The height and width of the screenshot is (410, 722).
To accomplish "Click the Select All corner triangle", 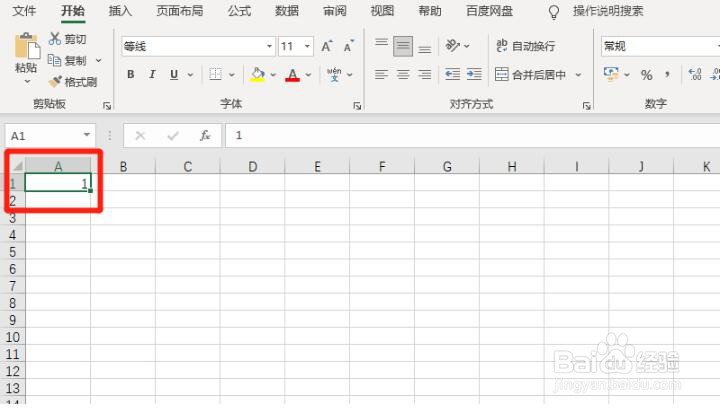I will tap(17, 166).
